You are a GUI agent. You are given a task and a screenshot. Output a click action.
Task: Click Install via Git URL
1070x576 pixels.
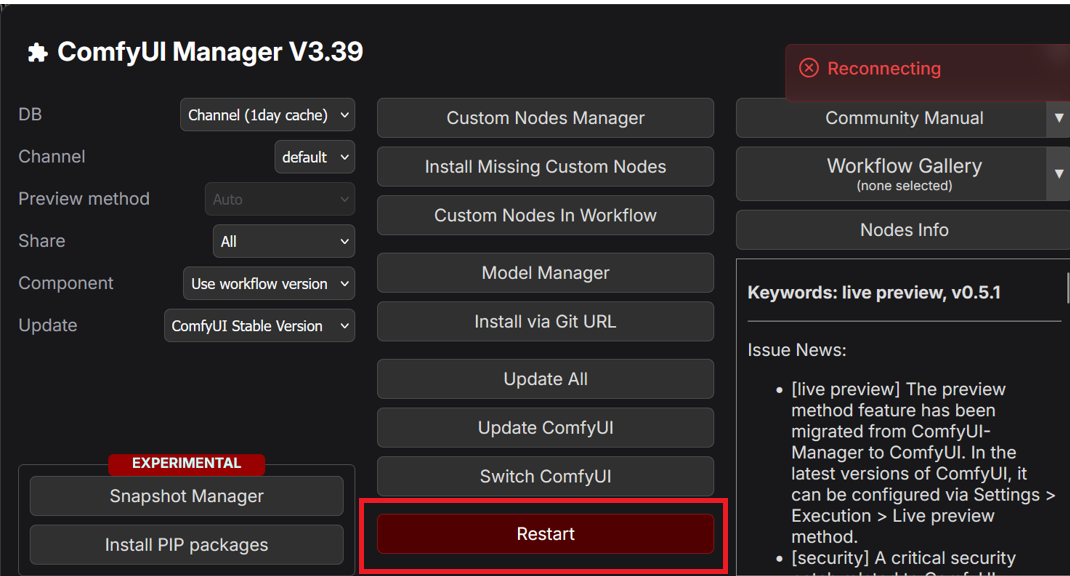(545, 321)
